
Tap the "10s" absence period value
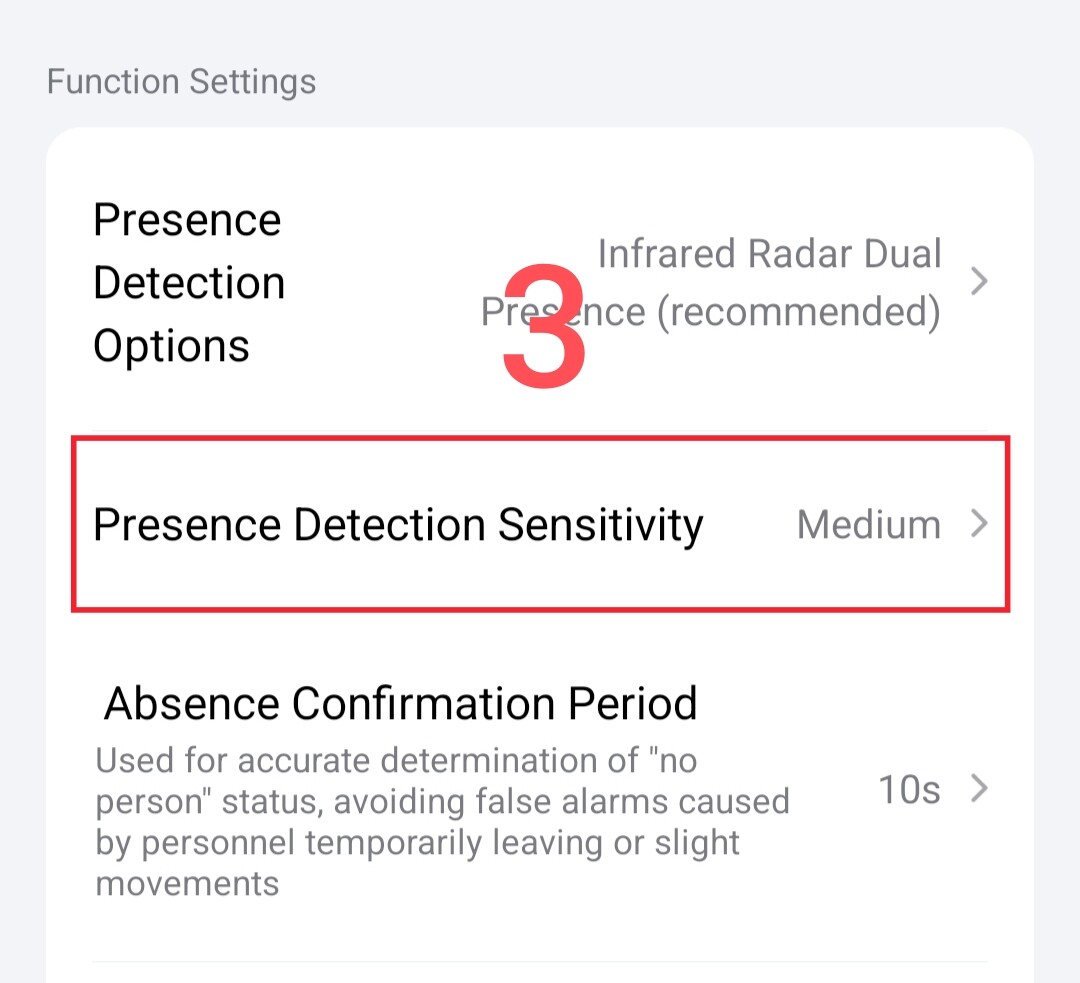909,790
